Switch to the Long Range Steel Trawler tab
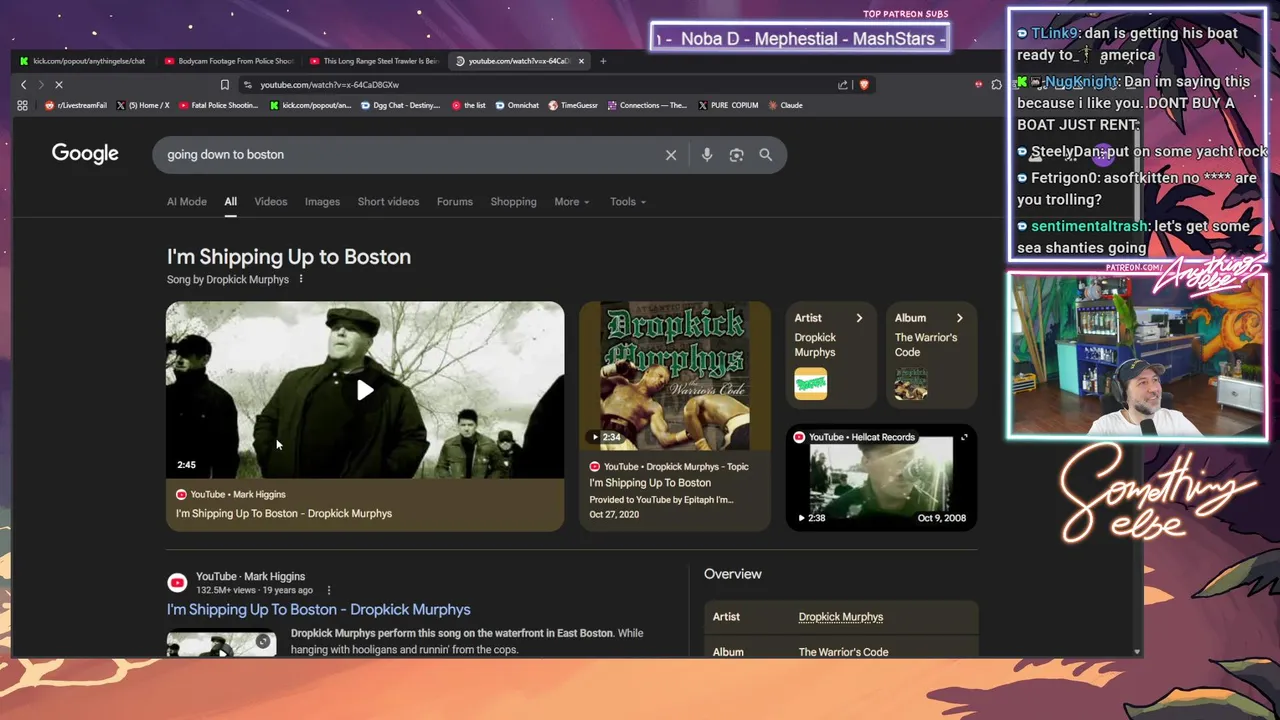The height and width of the screenshot is (720, 1280). (374, 61)
